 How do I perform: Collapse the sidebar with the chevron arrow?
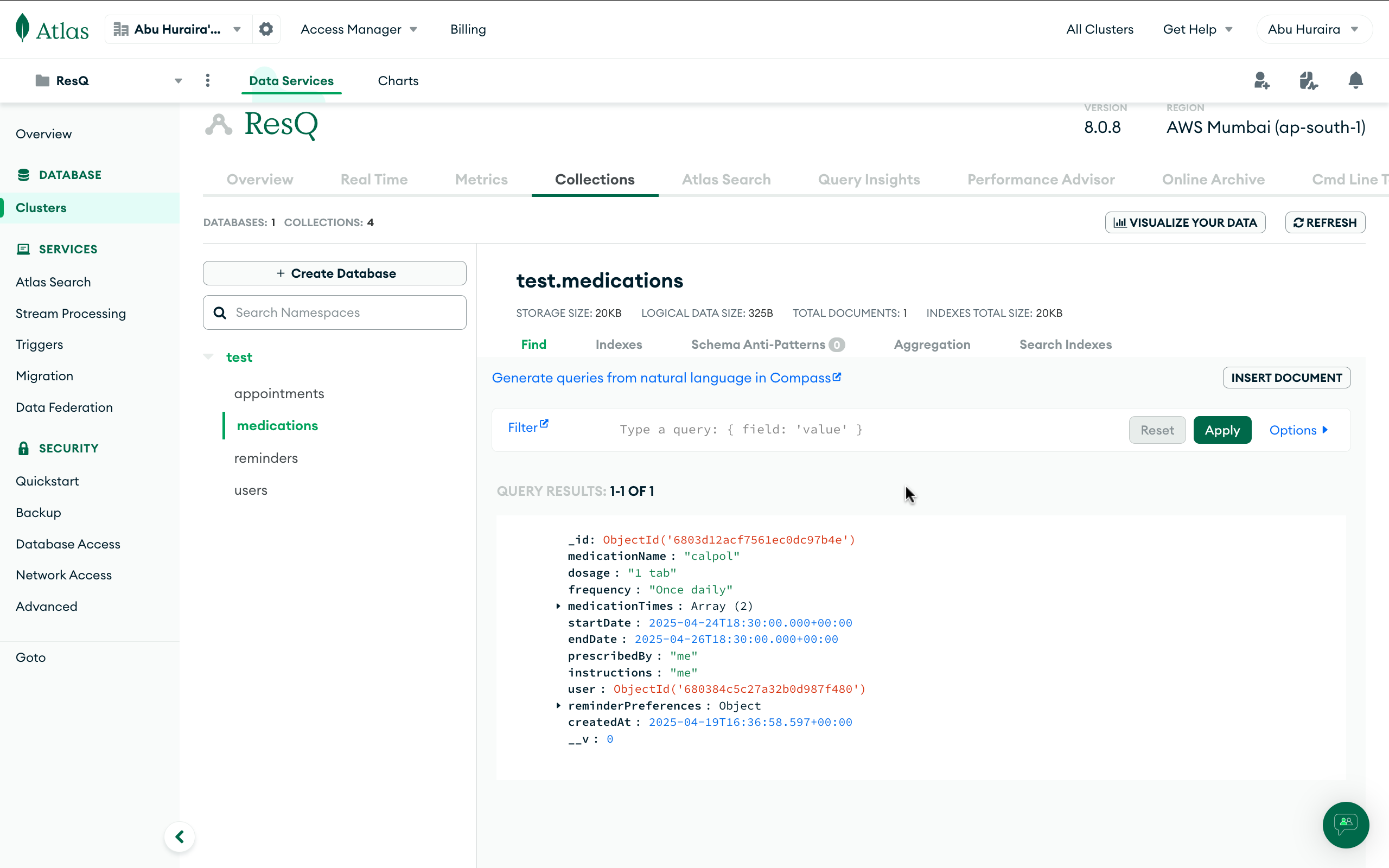tap(179, 837)
